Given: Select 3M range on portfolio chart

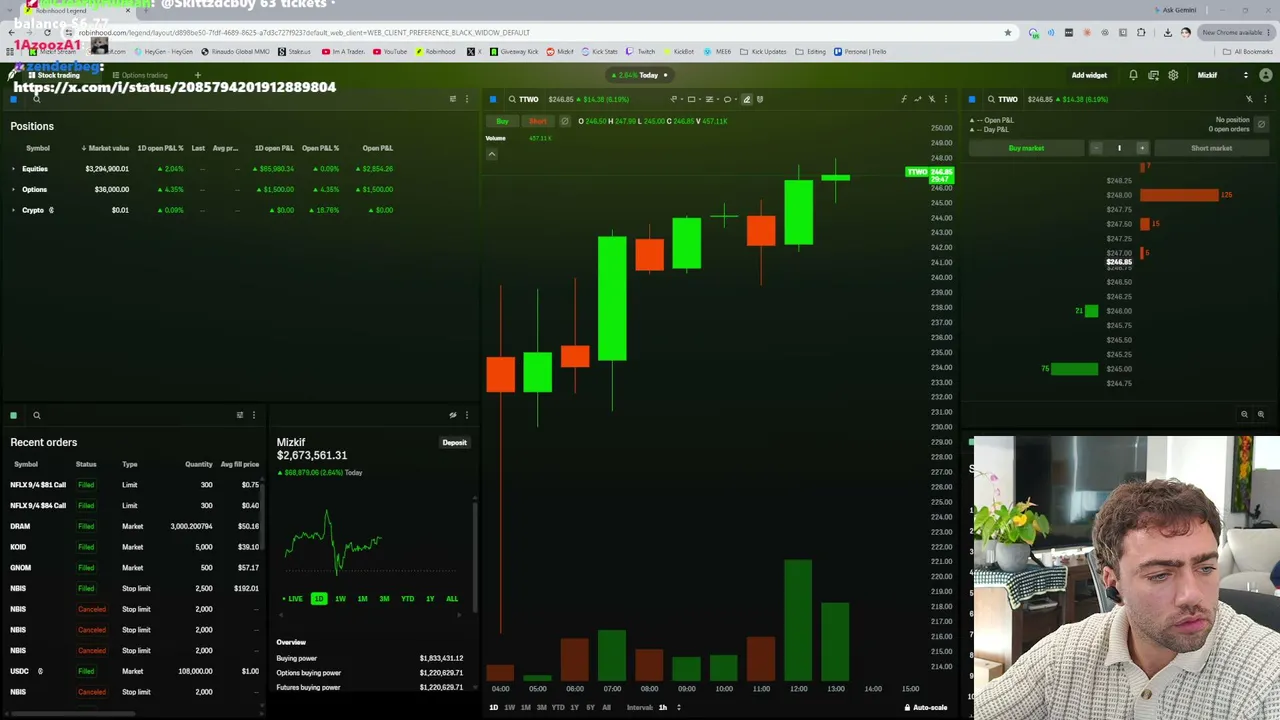Looking at the screenshot, I should [384, 599].
